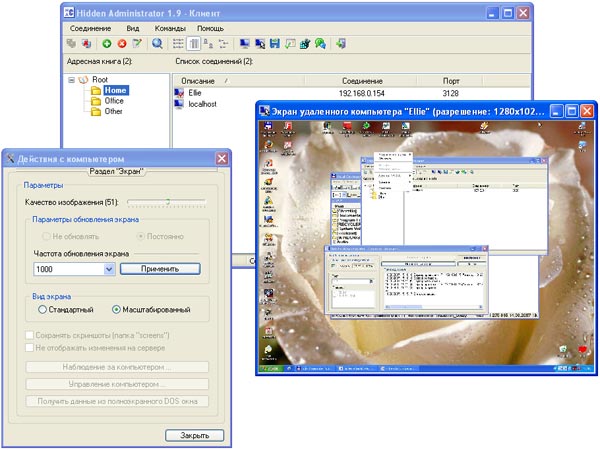Open the Команды menu
The height and width of the screenshot is (450, 600).
tap(170, 28)
